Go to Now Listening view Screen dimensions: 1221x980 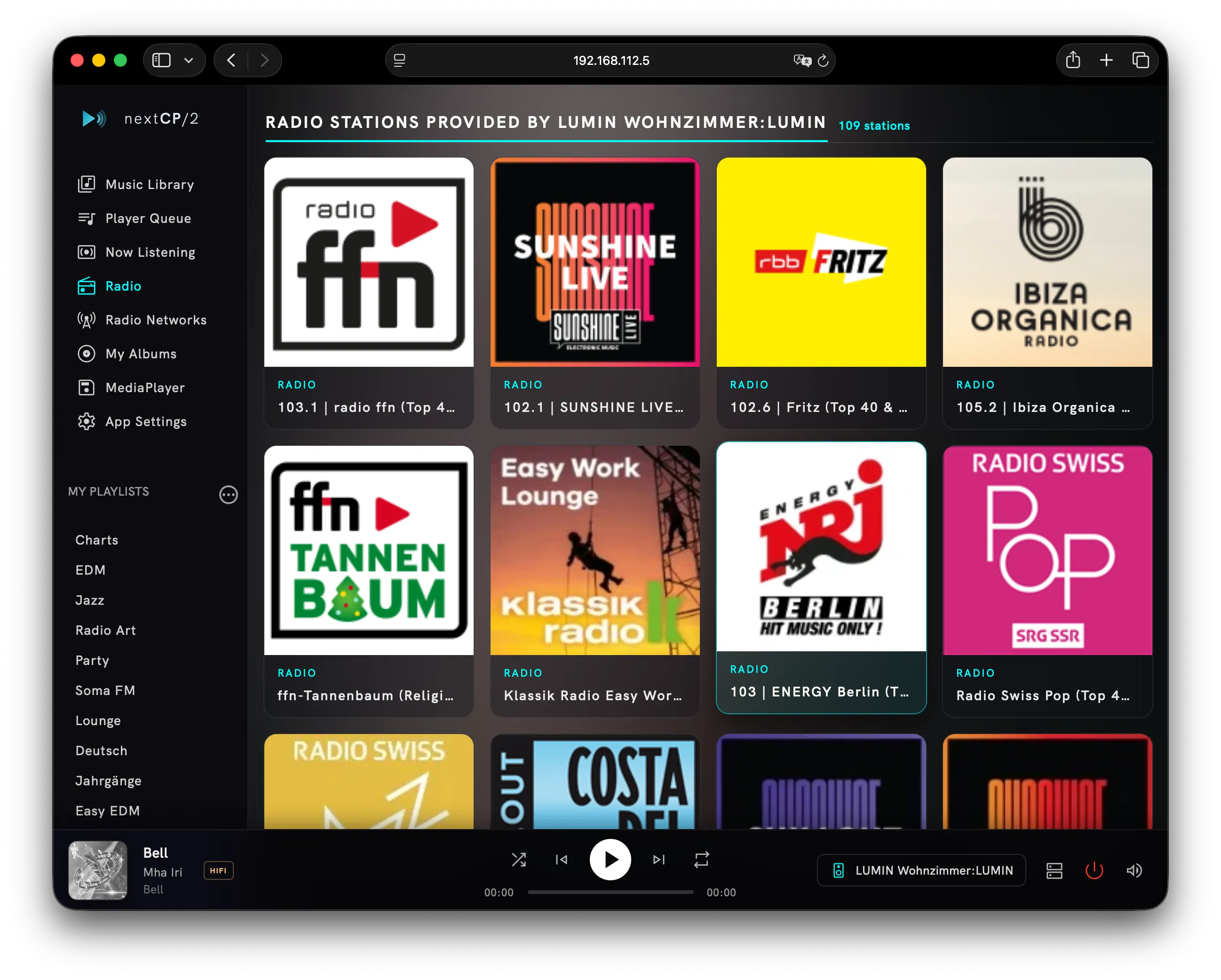[x=150, y=252]
